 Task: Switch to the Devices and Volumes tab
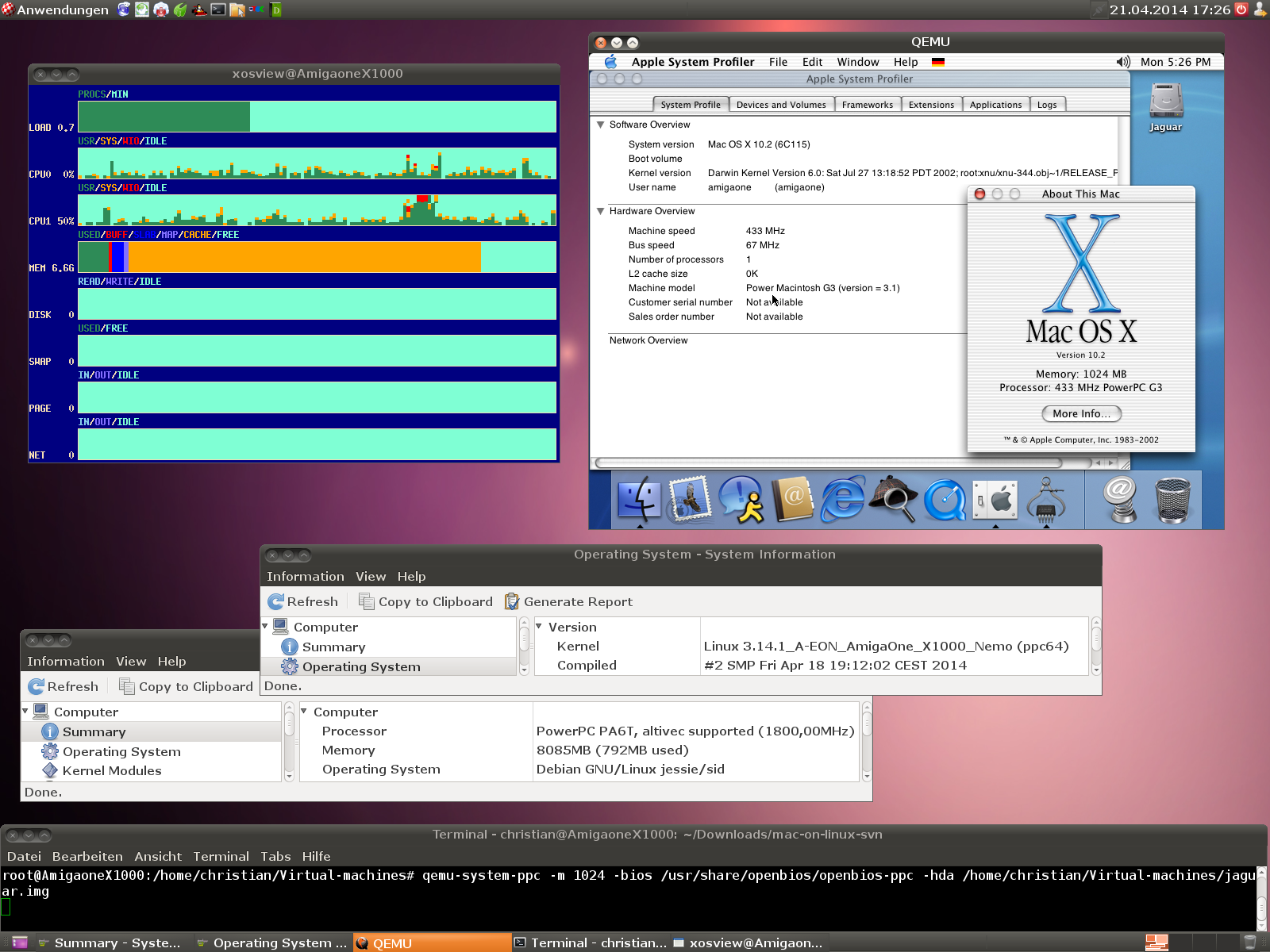click(781, 105)
